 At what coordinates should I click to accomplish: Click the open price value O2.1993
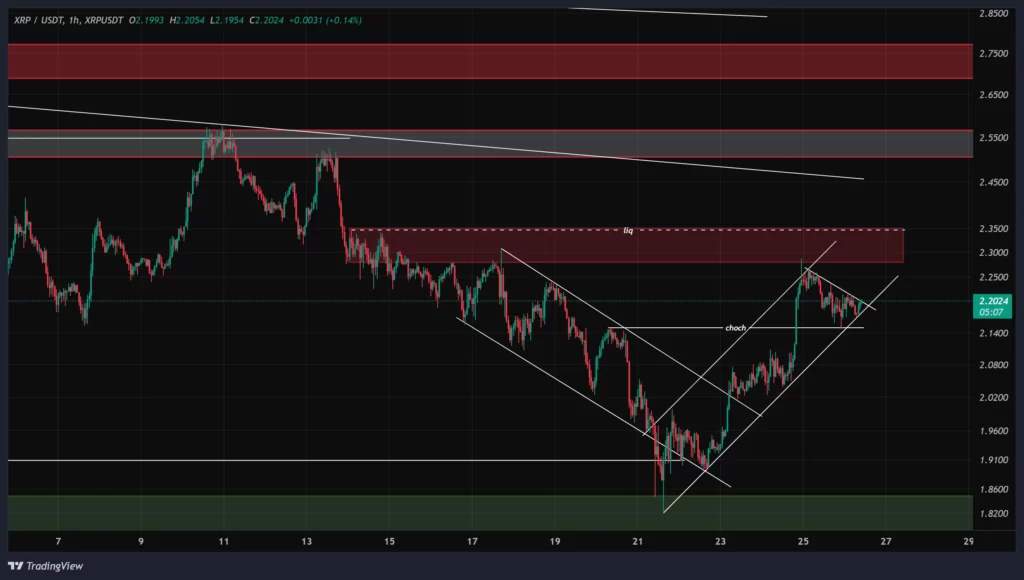coord(145,18)
